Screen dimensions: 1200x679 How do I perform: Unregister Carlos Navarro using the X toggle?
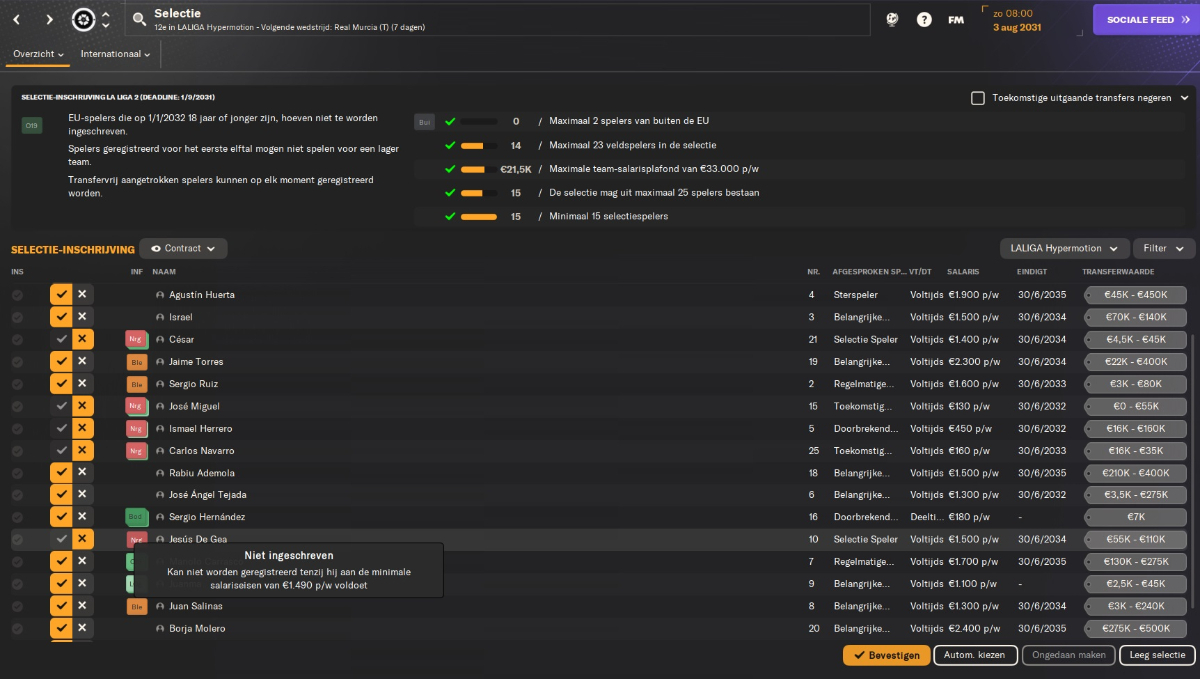click(x=83, y=451)
